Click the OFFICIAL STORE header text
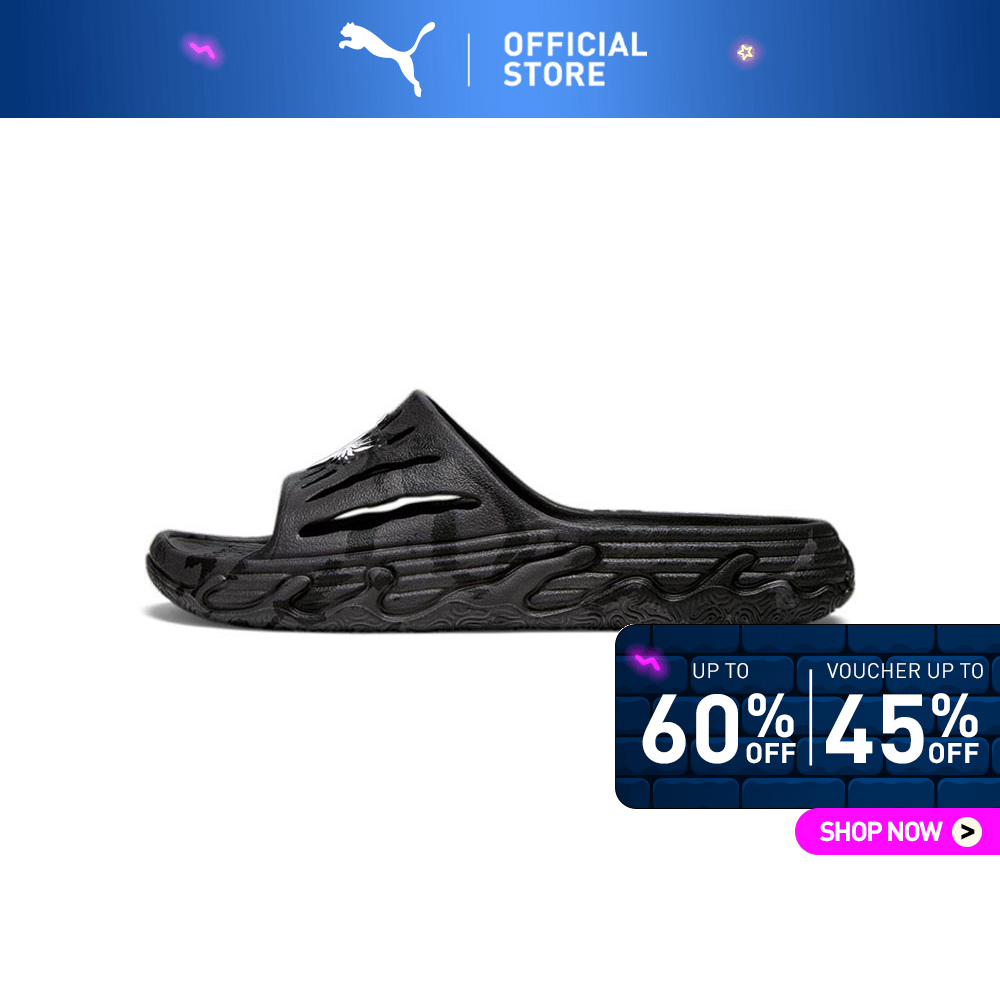This screenshot has width=1000, height=1000. tap(575, 59)
